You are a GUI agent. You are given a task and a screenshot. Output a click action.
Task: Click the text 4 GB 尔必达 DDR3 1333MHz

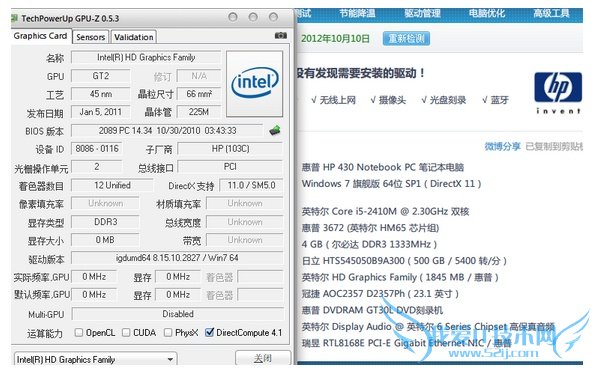click(x=369, y=244)
